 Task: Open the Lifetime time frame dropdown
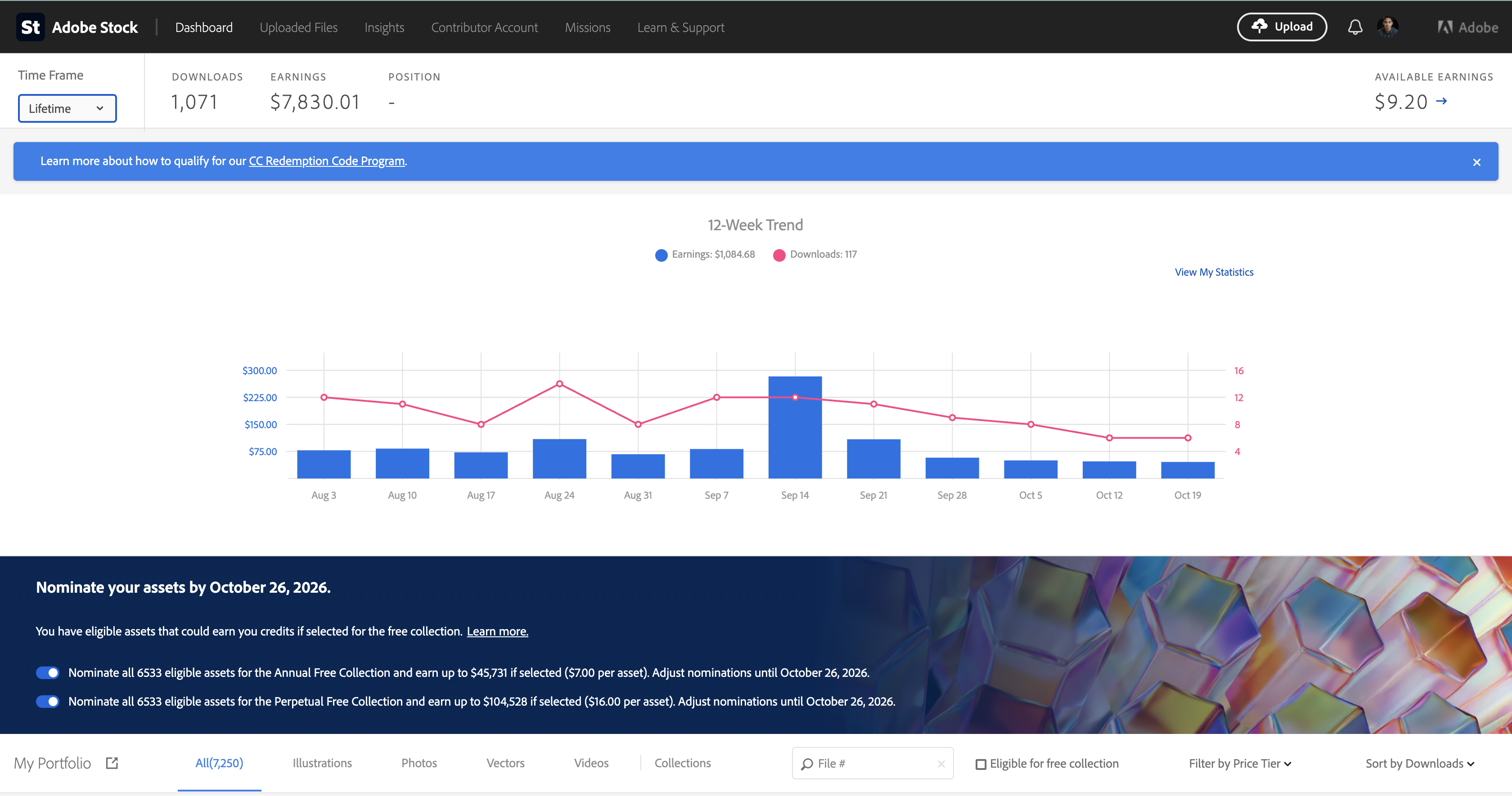[67, 108]
